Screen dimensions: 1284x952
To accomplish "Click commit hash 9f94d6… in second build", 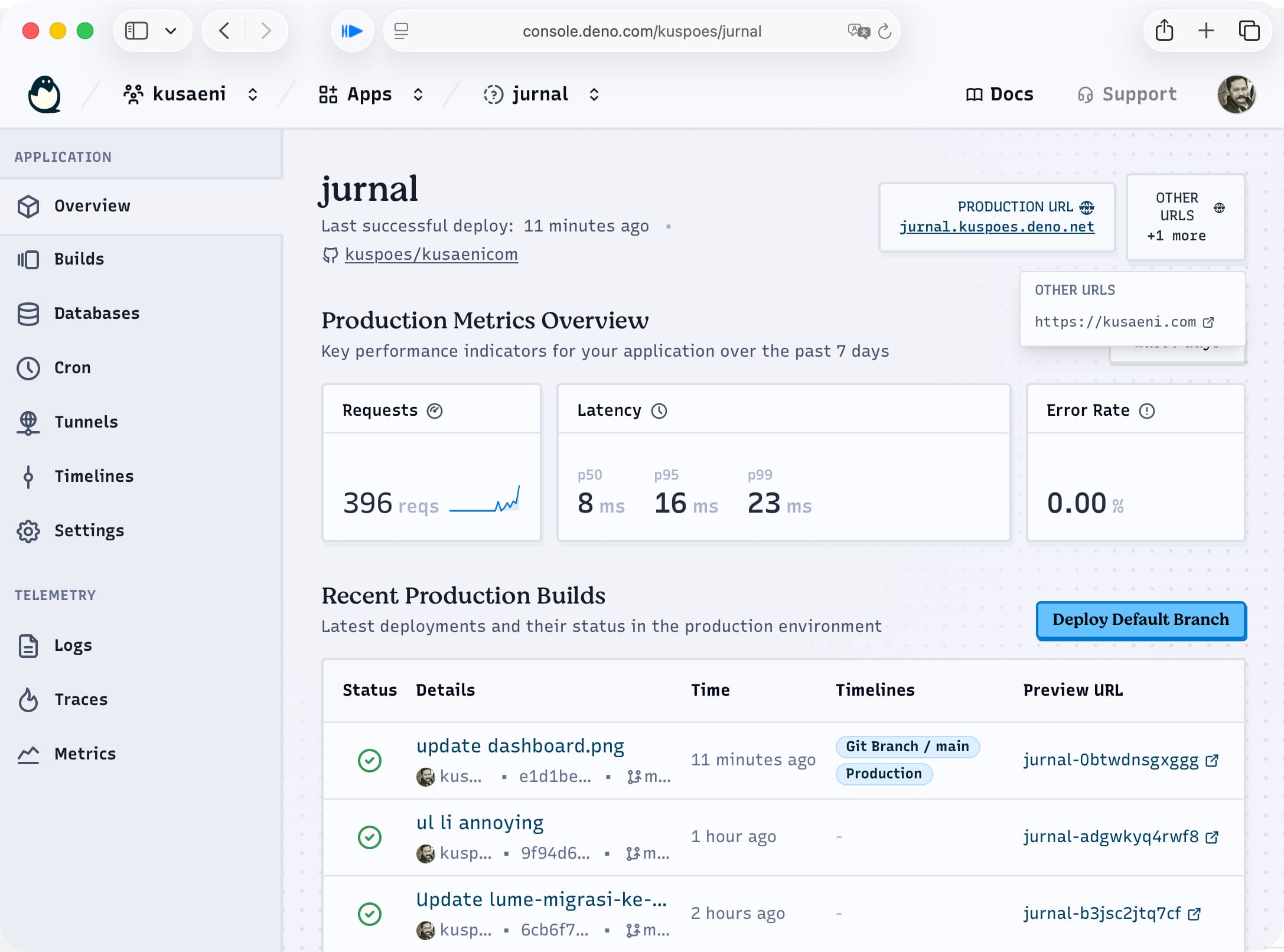I will (555, 853).
